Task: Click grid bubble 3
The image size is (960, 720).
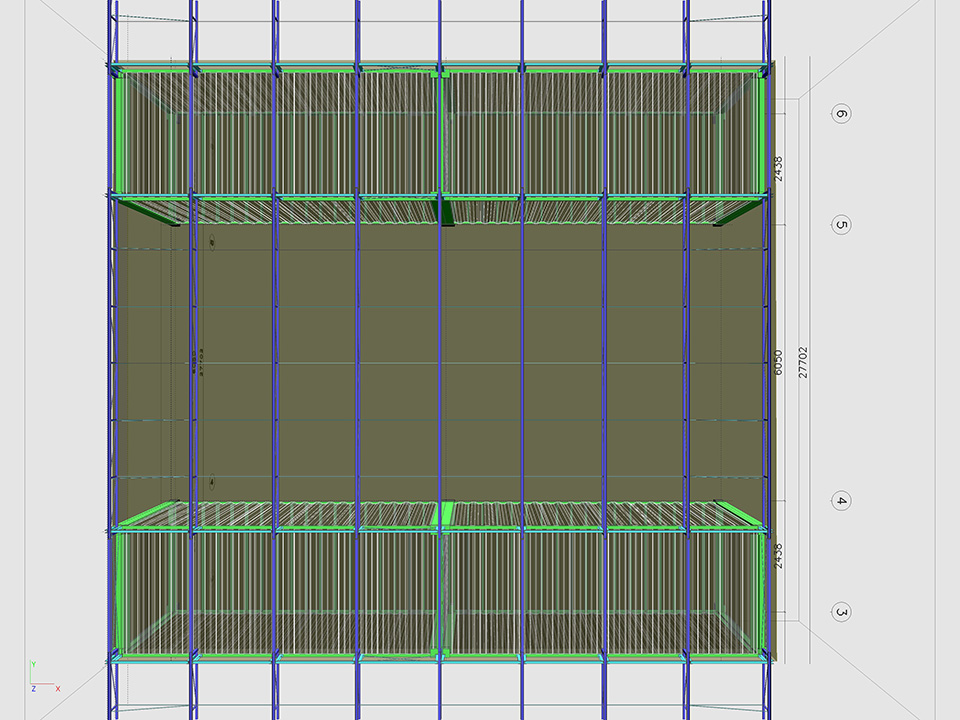Action: (x=841, y=612)
